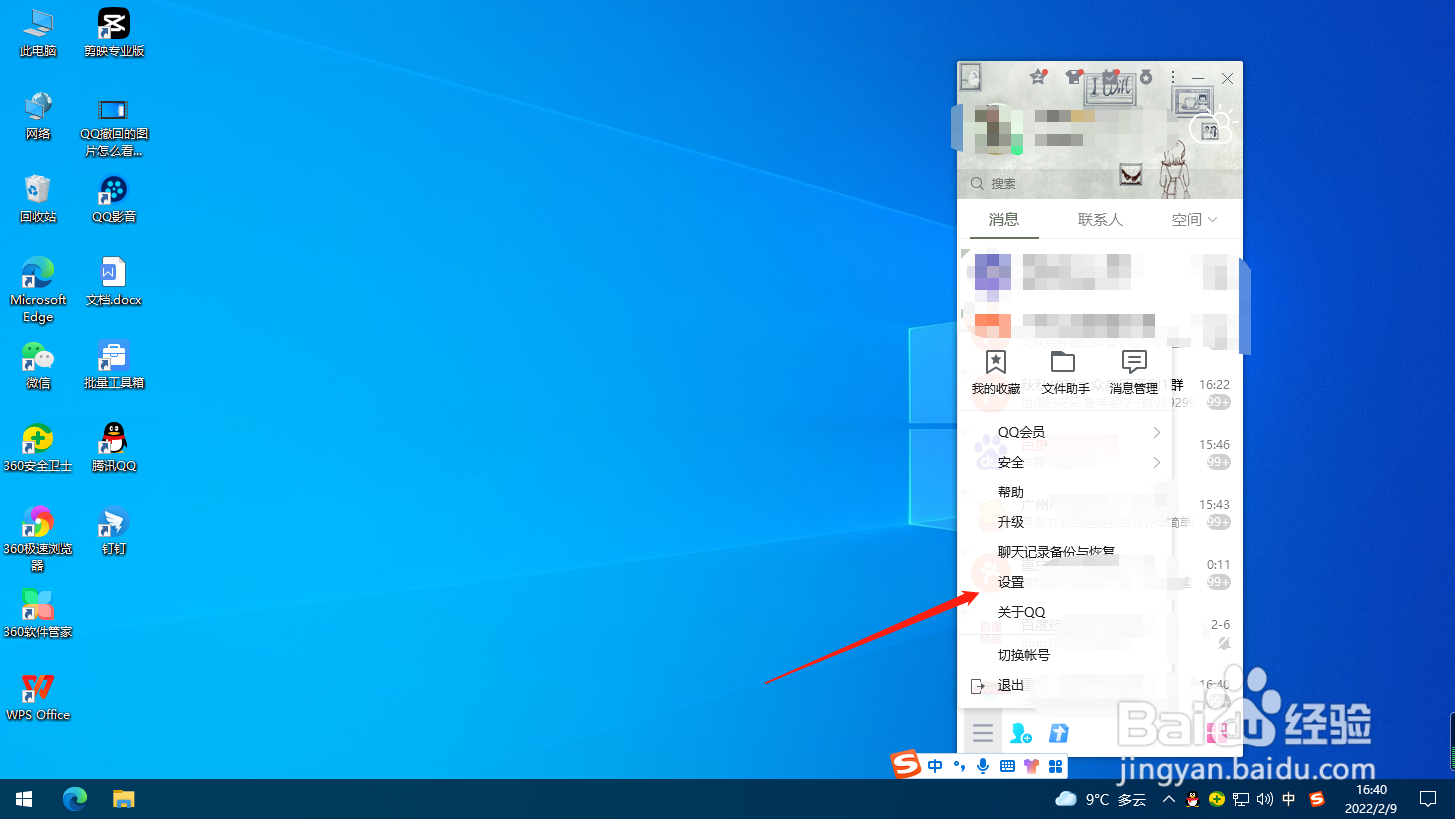Select the 批量工具箱 desktop icon
The image size is (1455, 819).
pyautogui.click(x=114, y=365)
